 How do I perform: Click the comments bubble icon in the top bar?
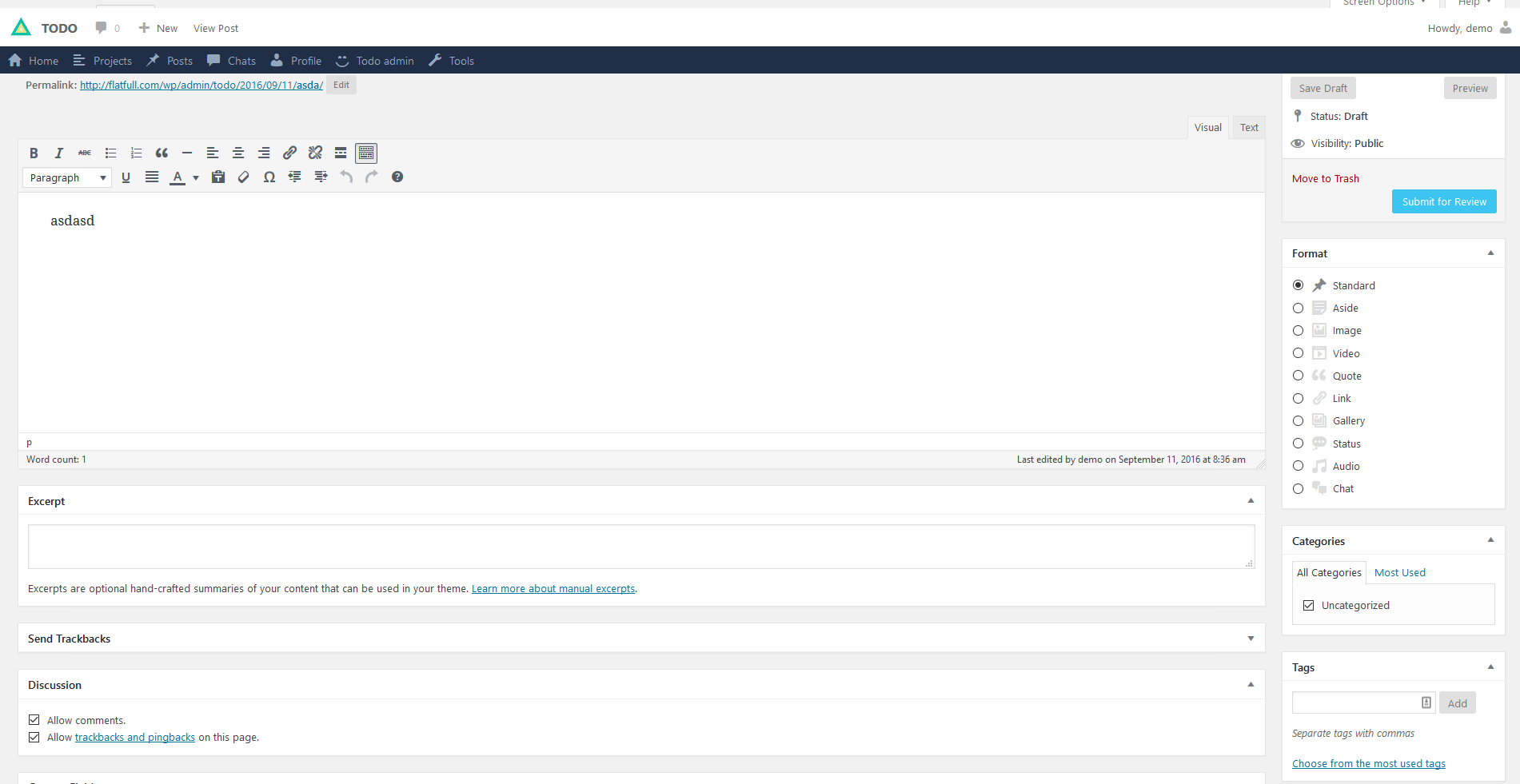click(x=101, y=28)
